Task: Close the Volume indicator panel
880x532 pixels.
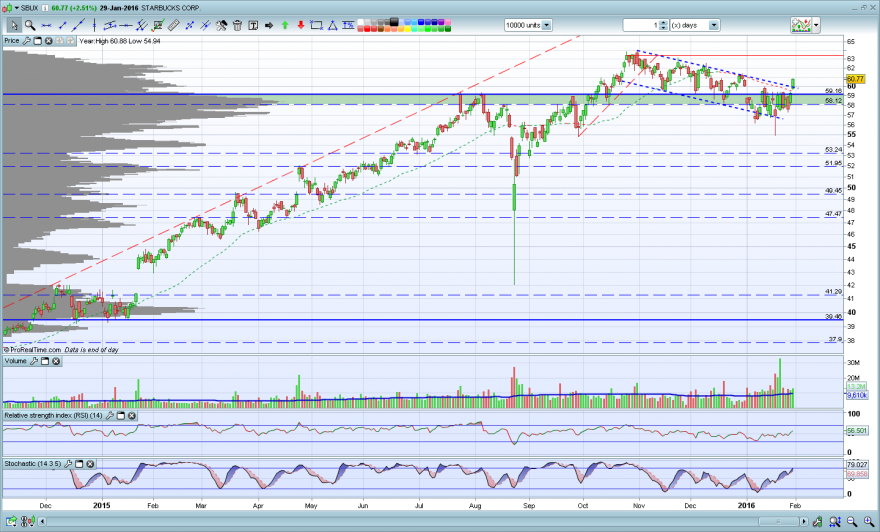Action: (56, 361)
